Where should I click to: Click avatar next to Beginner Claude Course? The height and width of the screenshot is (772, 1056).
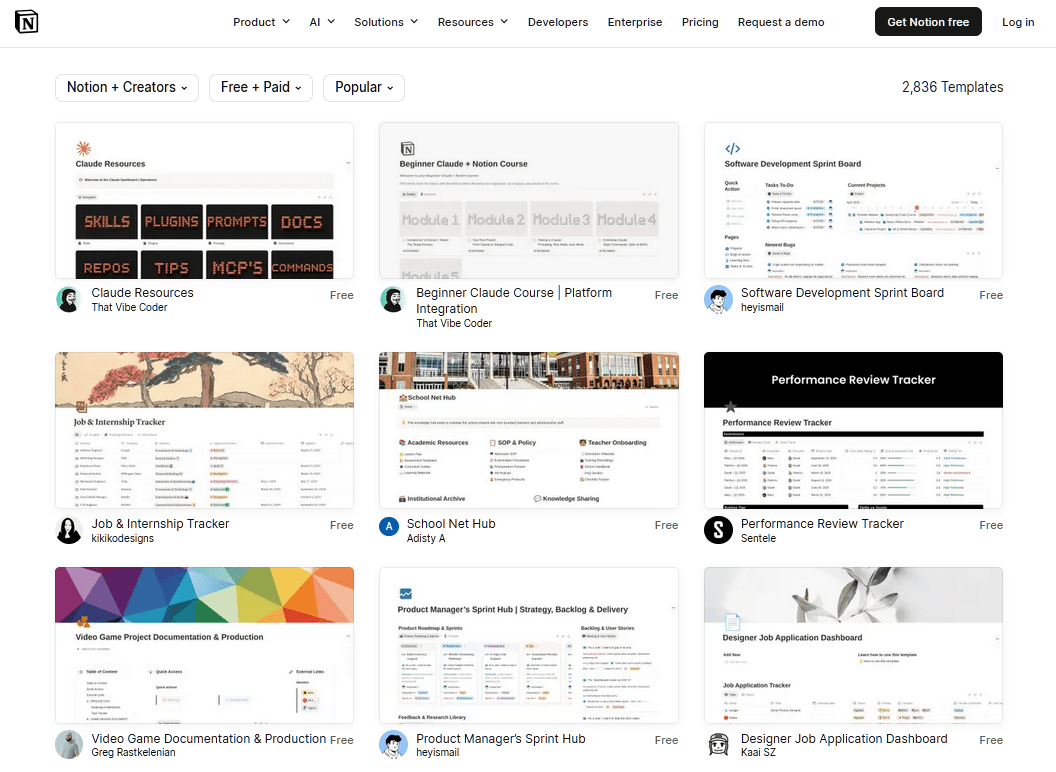393,300
